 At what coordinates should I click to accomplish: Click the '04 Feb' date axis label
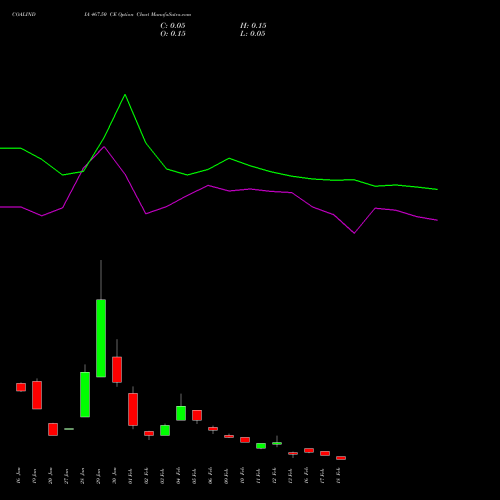[179, 476]
